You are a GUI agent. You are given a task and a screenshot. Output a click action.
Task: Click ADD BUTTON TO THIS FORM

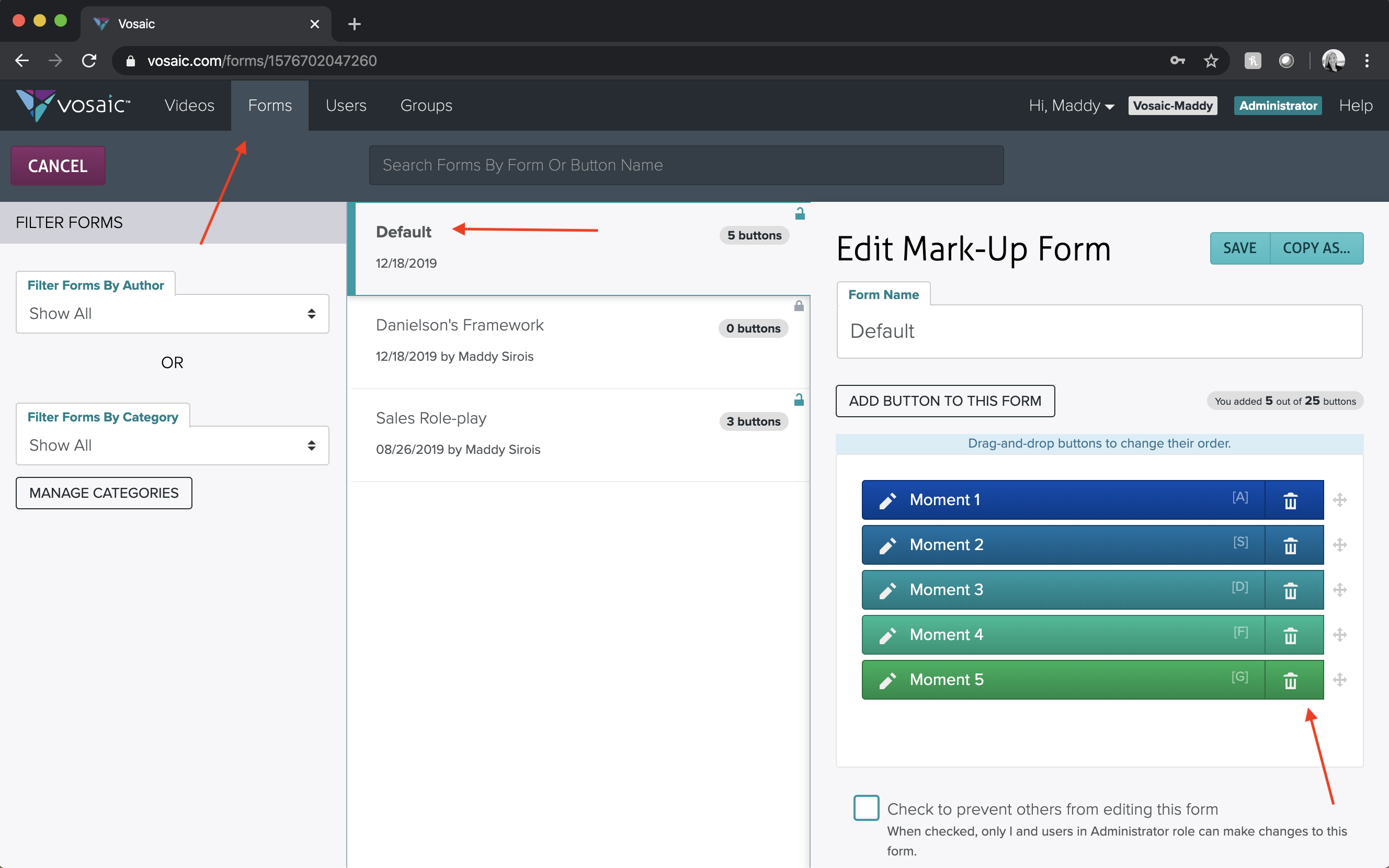pos(945,401)
